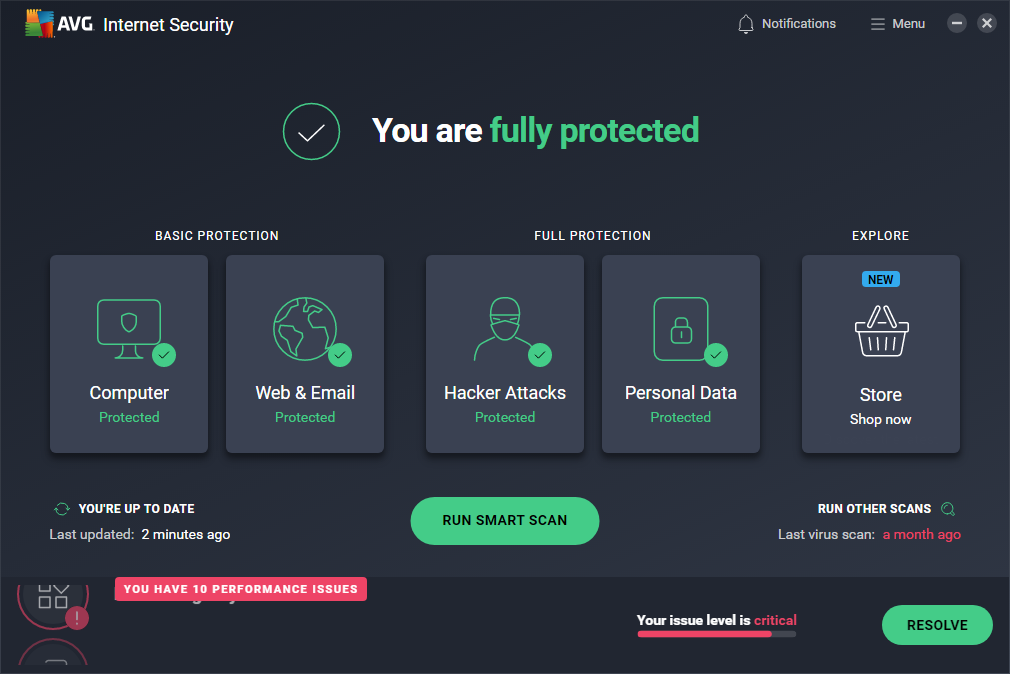Click the Store shopping basket icon
This screenshot has width=1010, height=674.
tap(880, 332)
